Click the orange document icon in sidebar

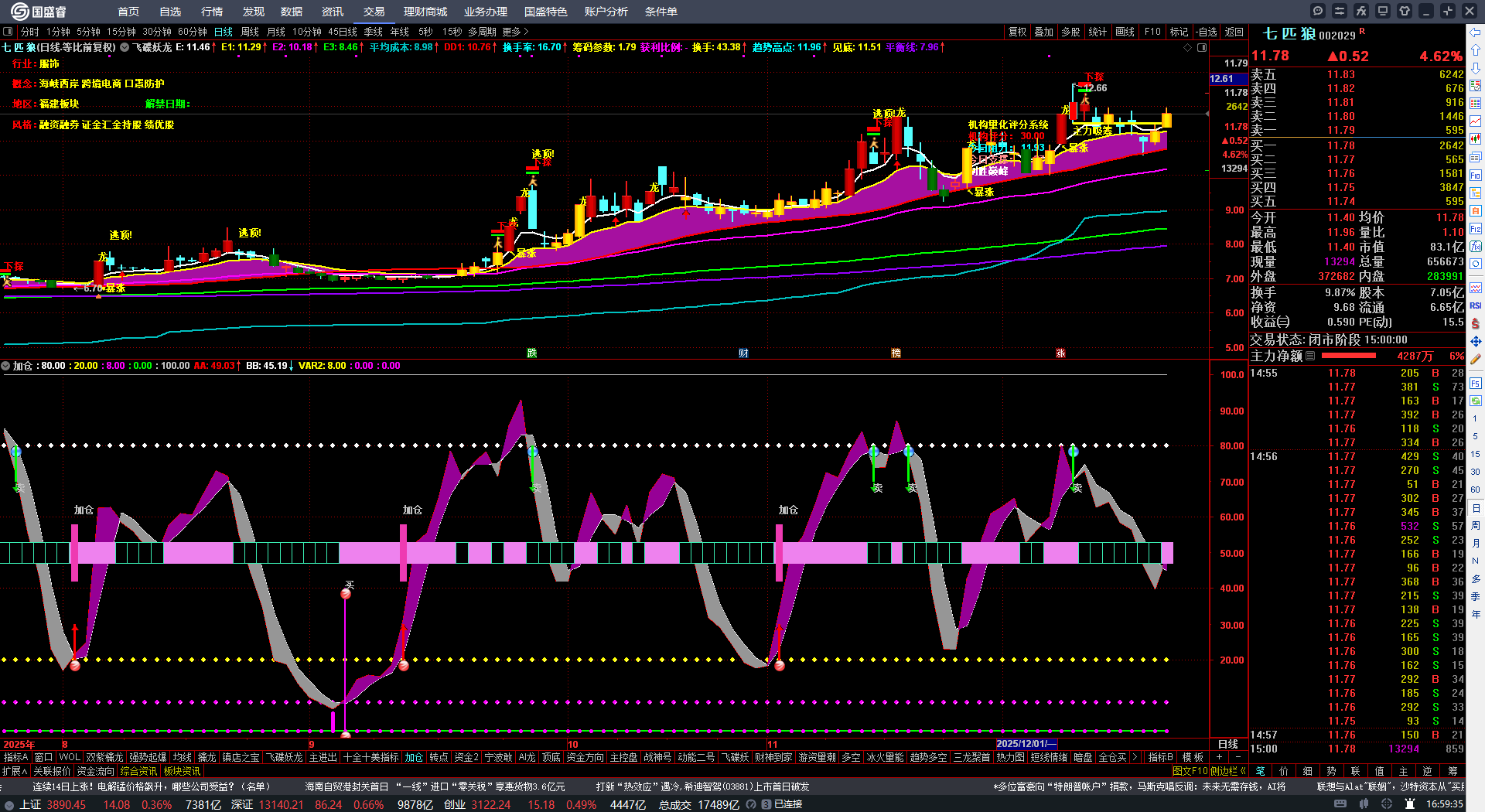[1476, 210]
